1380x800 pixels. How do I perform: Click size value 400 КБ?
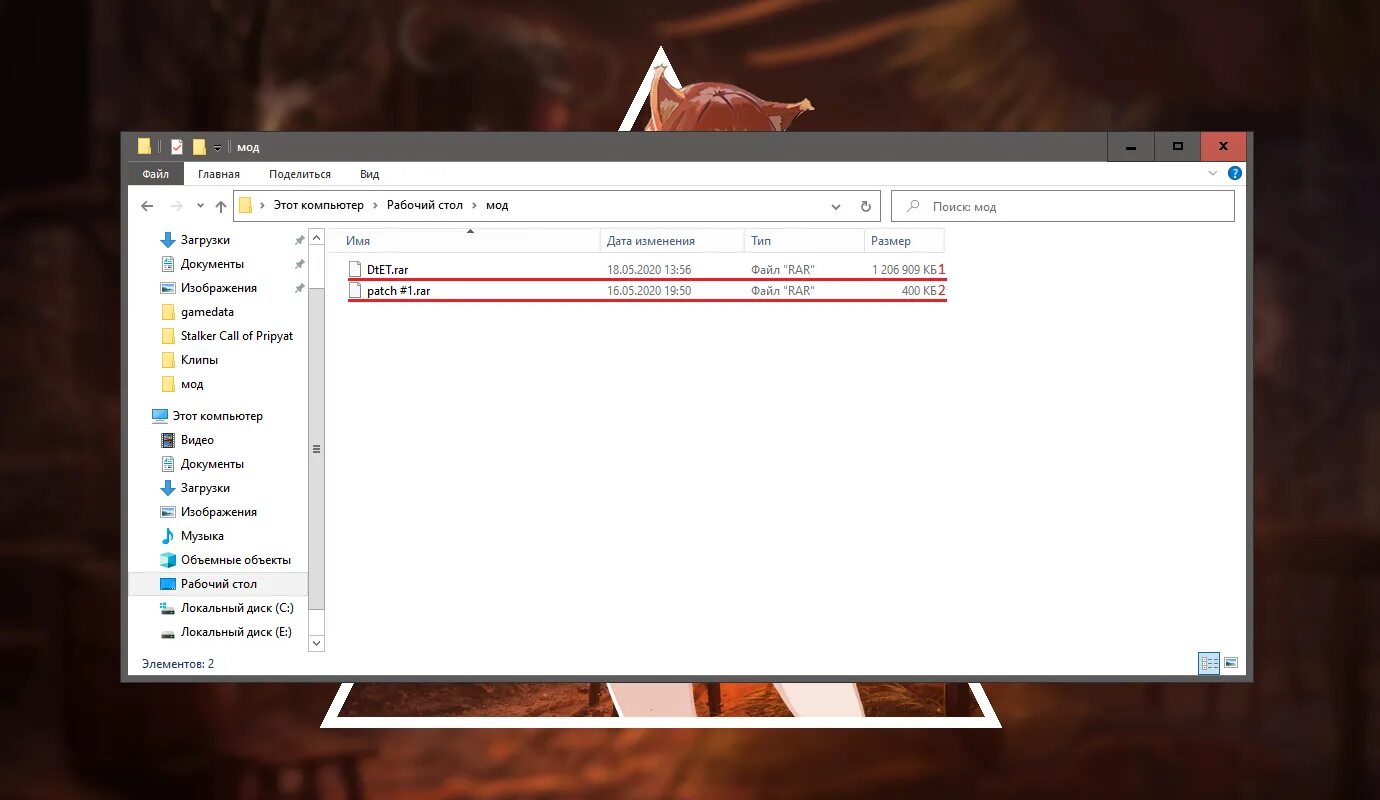pyautogui.click(x=919, y=291)
